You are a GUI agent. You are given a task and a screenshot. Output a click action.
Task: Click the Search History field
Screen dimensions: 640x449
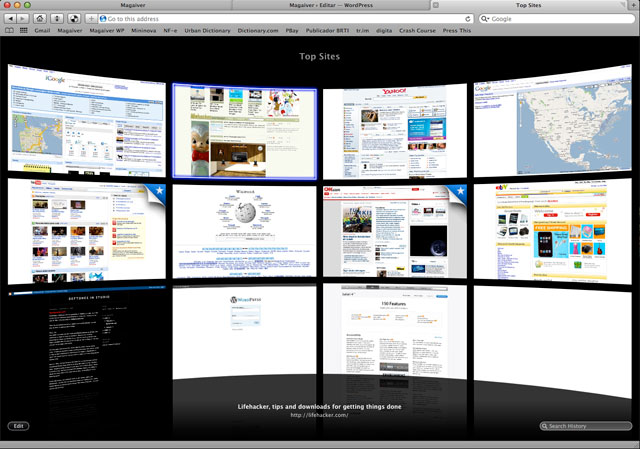[x=586, y=426]
